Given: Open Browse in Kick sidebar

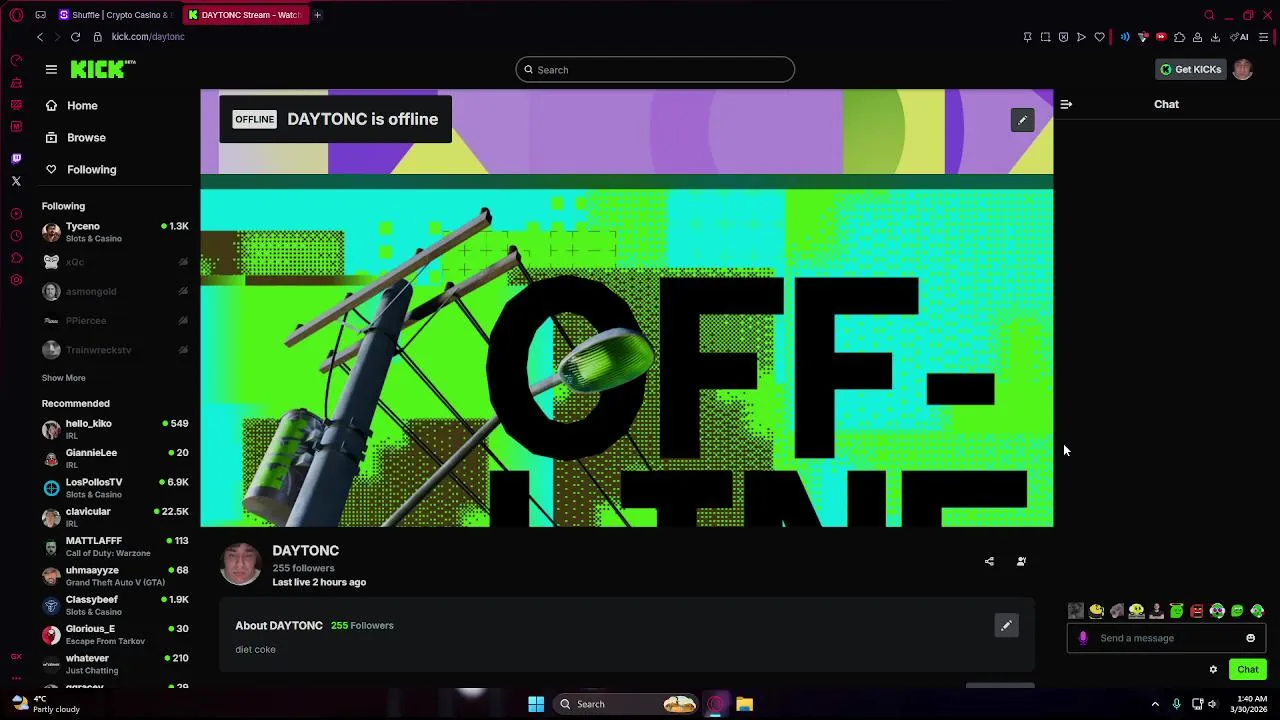Looking at the screenshot, I should 74,137.
